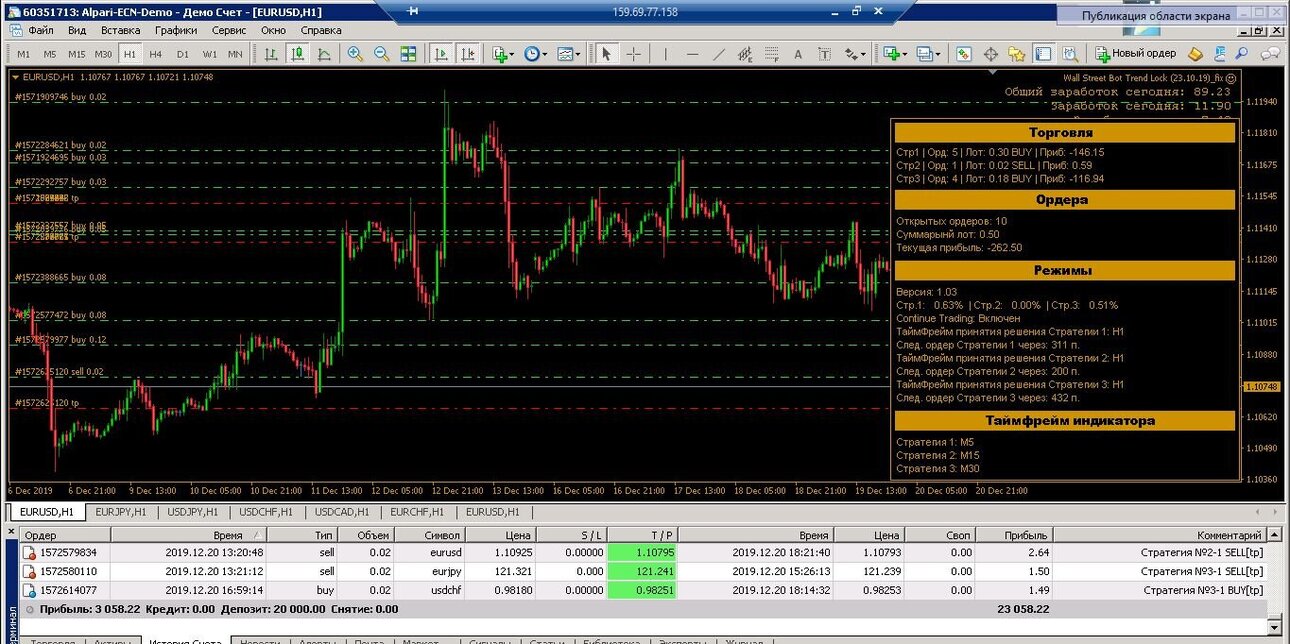1290x644 pixels.
Task: Open the chart templates dropdown
Action: 569,54
